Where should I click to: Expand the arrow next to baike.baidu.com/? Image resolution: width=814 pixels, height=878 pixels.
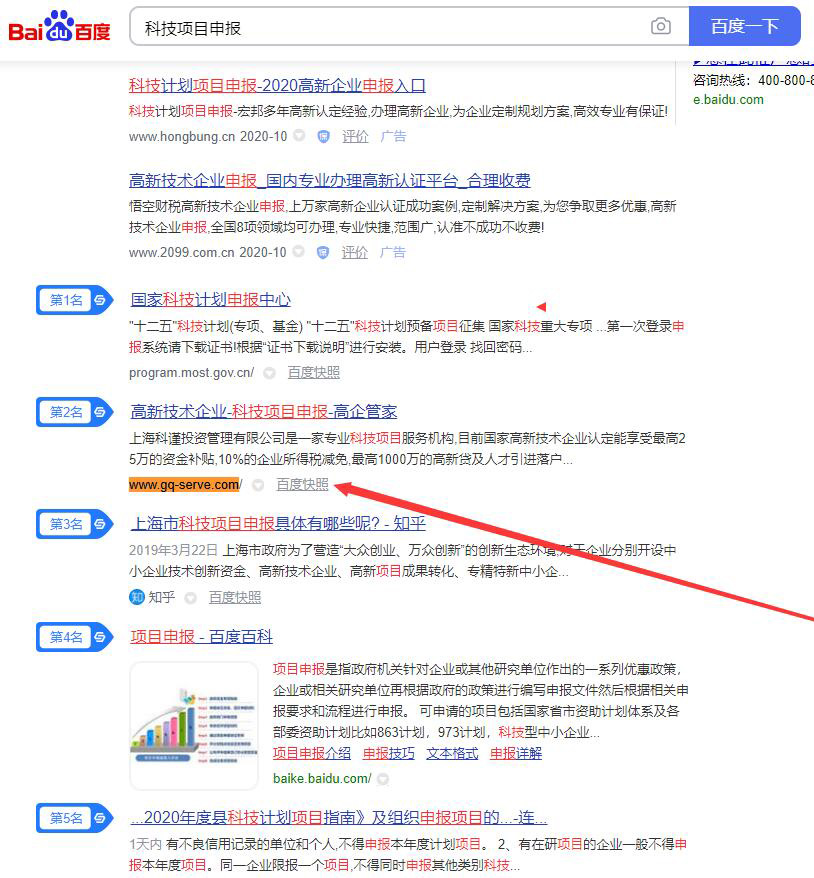(x=383, y=779)
